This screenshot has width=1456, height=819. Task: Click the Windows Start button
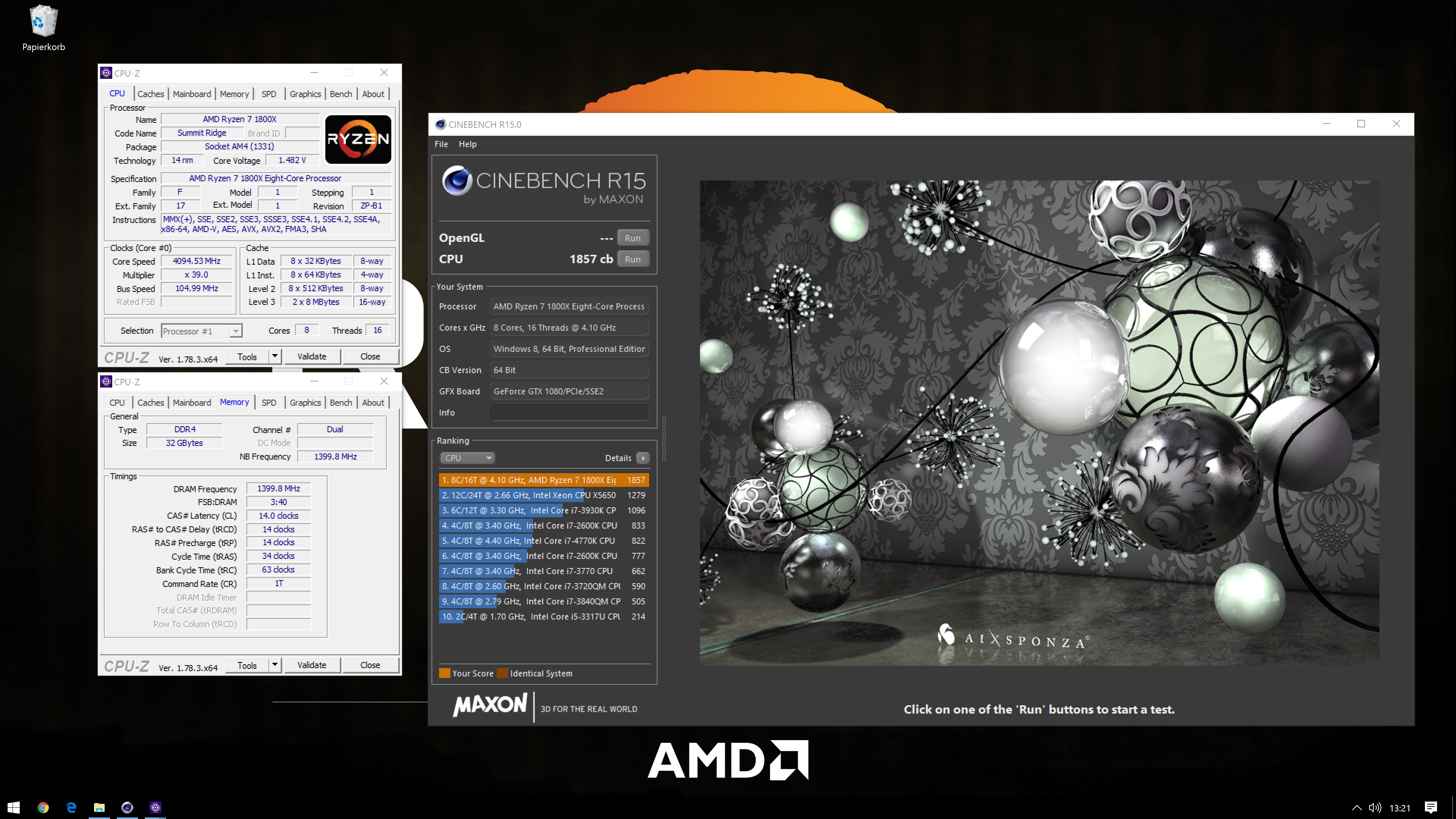pyautogui.click(x=14, y=807)
